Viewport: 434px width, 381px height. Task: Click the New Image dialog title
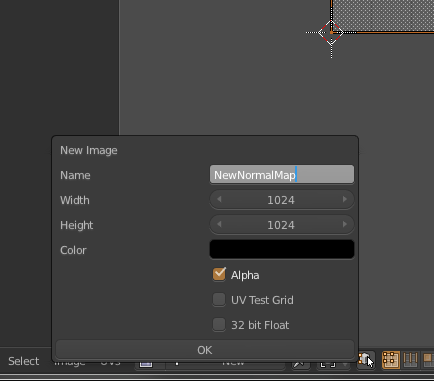(89, 150)
